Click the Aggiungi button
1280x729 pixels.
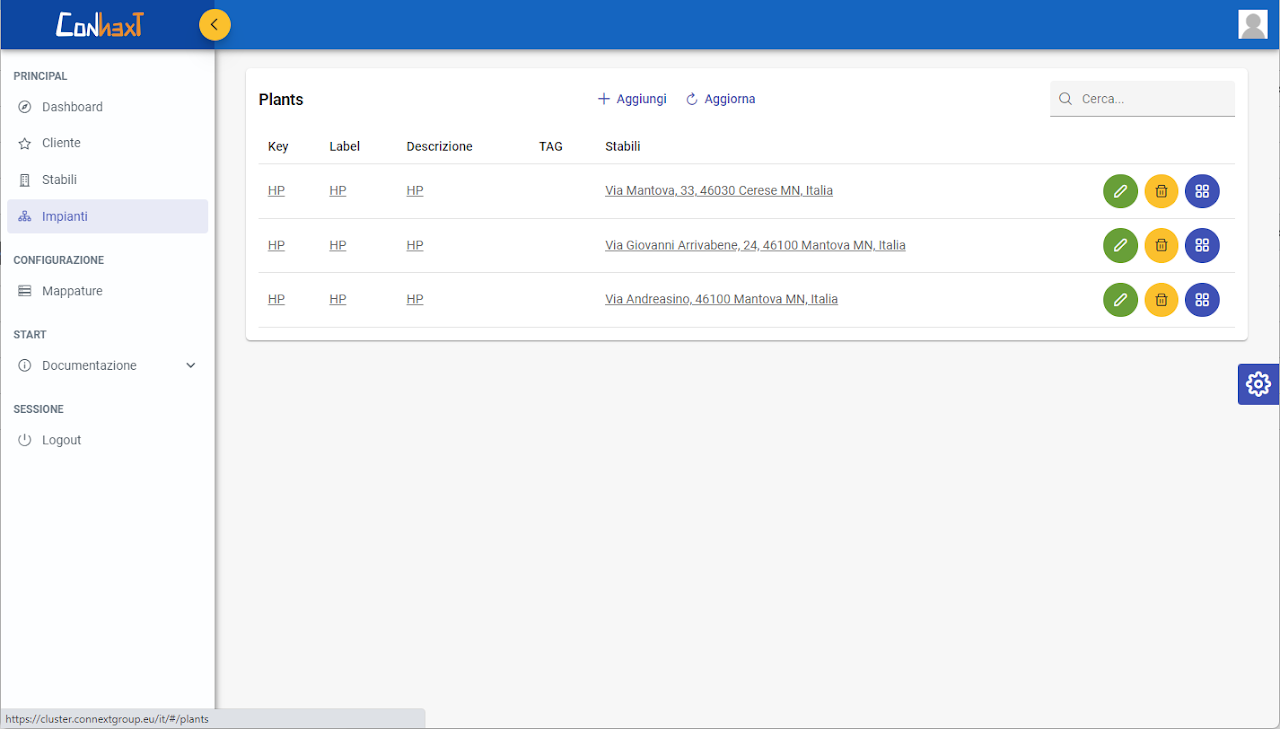coord(632,99)
